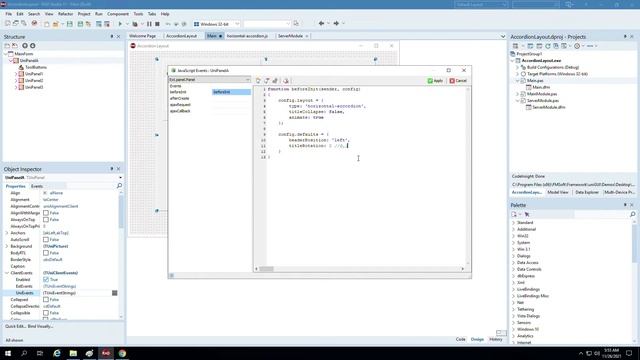Click the refresh icon in Projects panel toolbar

pos(548,46)
